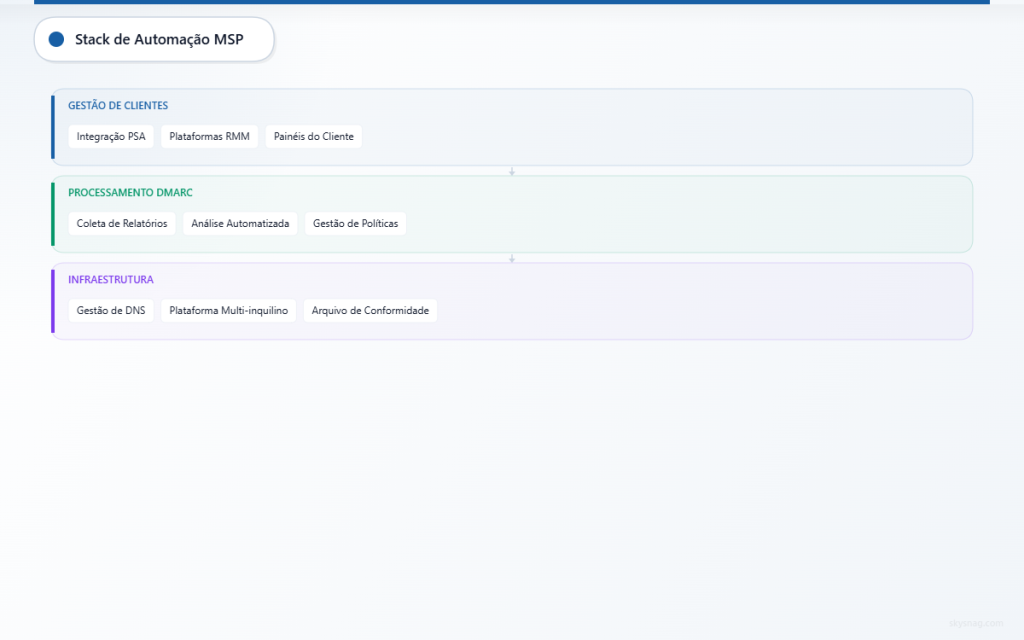This screenshot has height=640, width=1024.
Task: Select the Plataformas RMM chip
Action: (x=209, y=136)
